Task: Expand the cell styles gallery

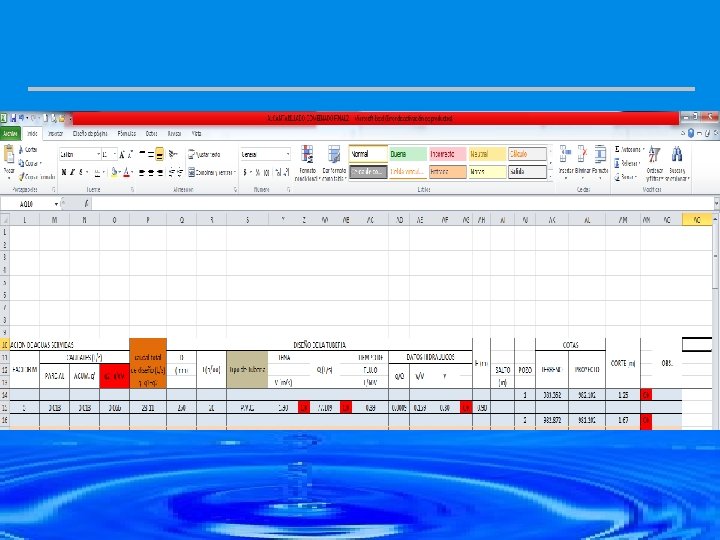Action: tap(551, 177)
